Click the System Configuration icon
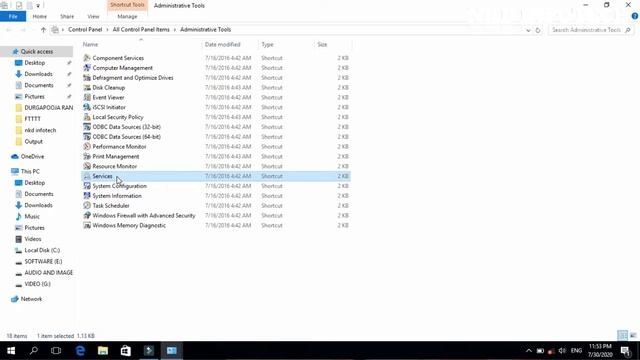 (x=87, y=186)
